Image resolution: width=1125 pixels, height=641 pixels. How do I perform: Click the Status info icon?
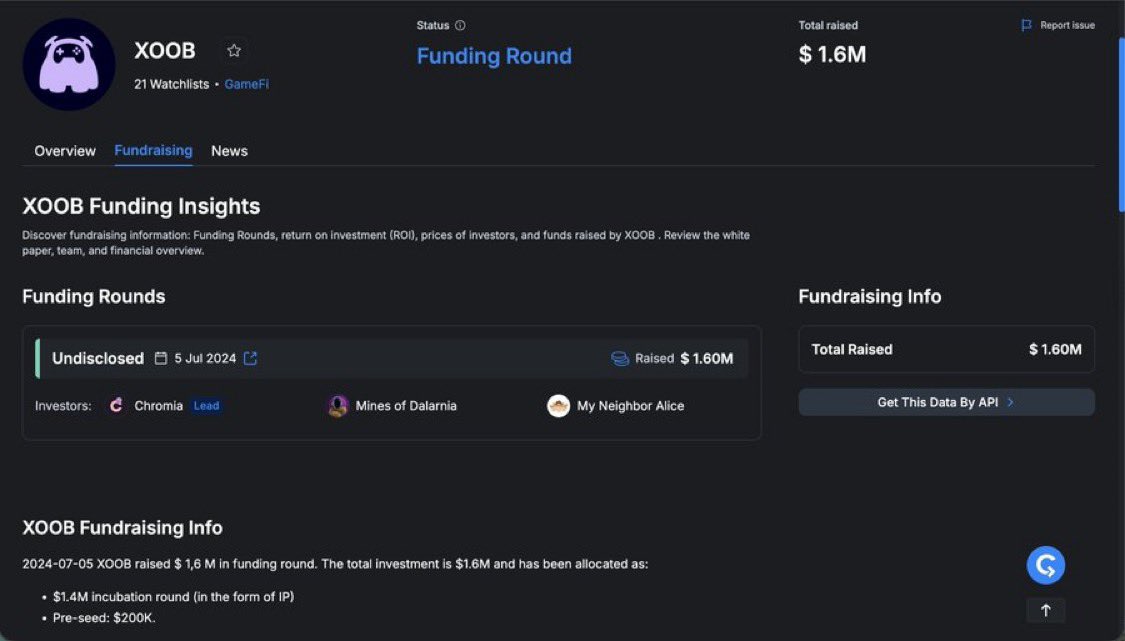click(x=460, y=25)
